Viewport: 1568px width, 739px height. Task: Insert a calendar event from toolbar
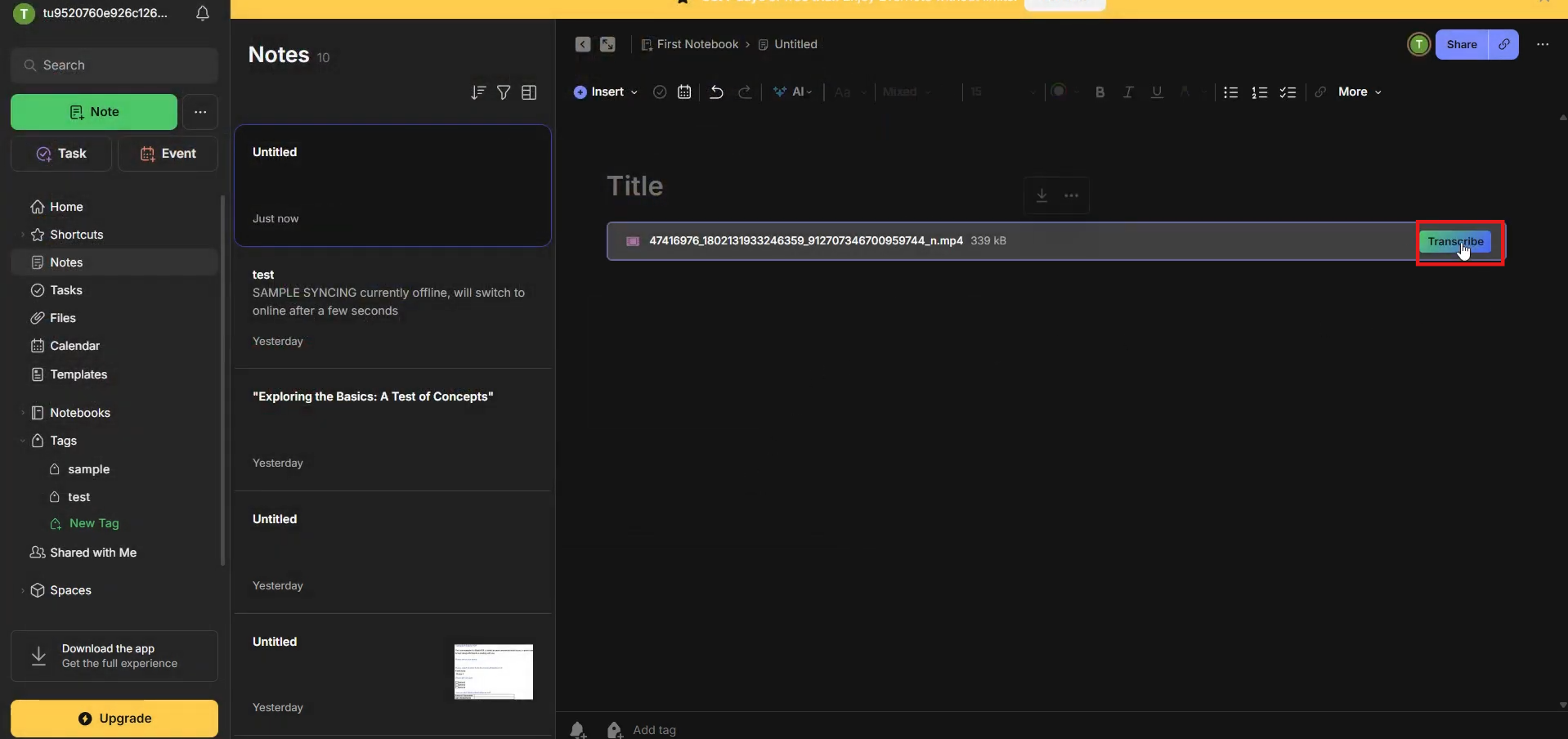pyautogui.click(x=684, y=92)
